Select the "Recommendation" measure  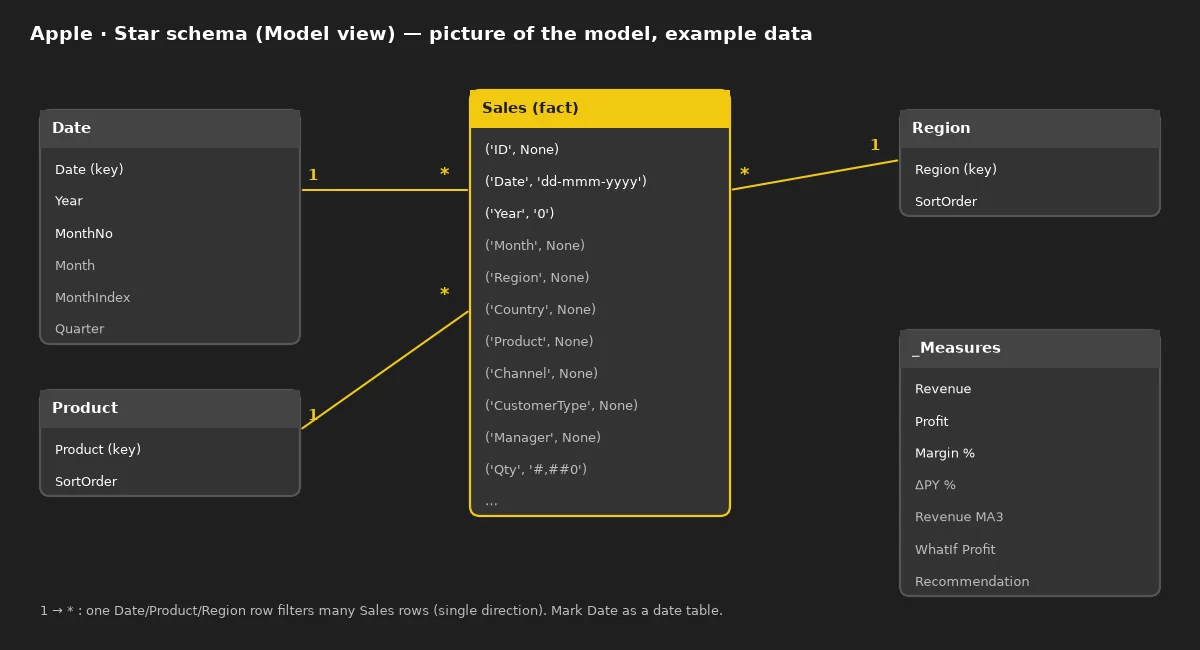[x=972, y=582]
